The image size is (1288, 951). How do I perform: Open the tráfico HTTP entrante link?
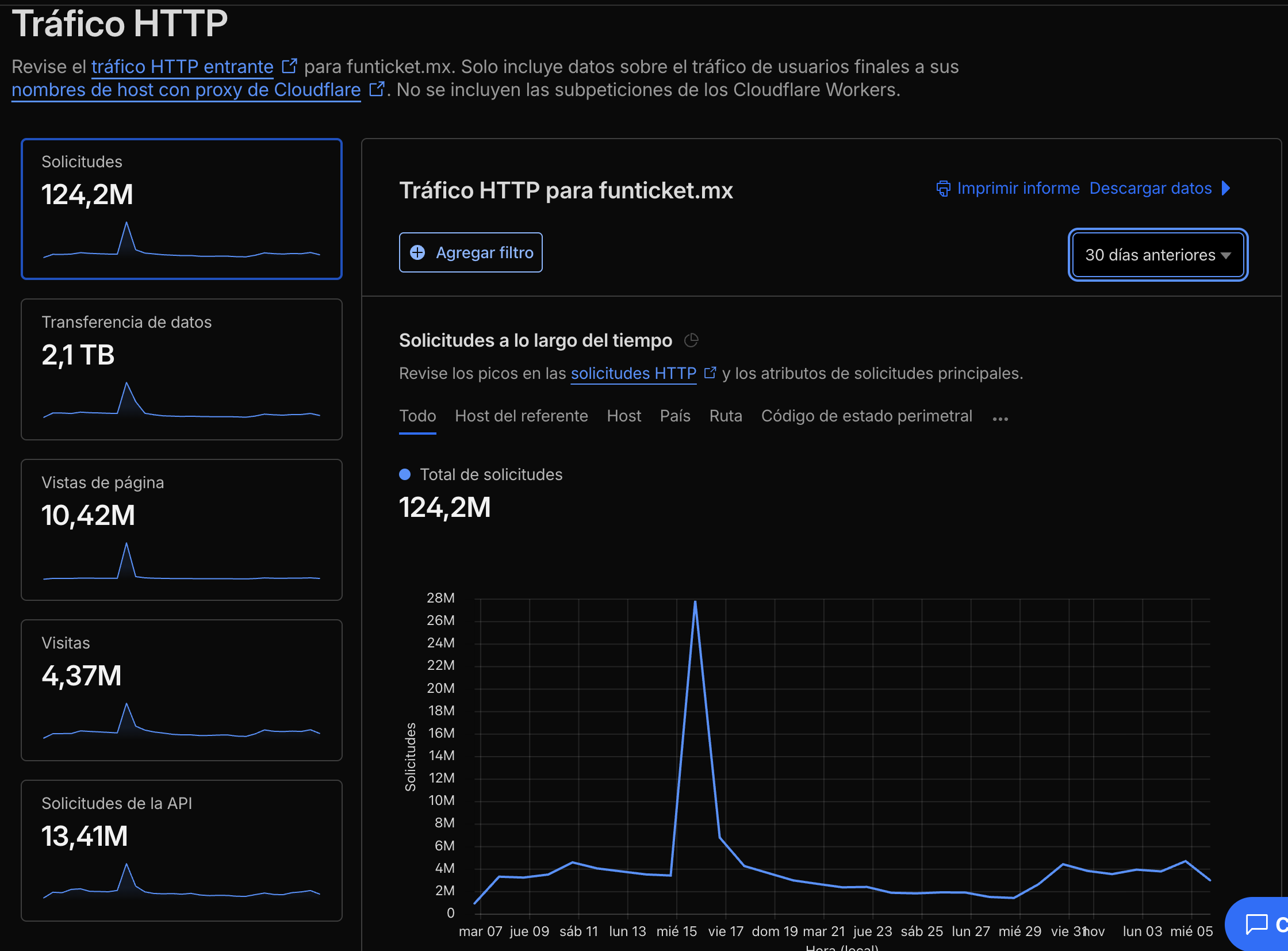(182, 66)
